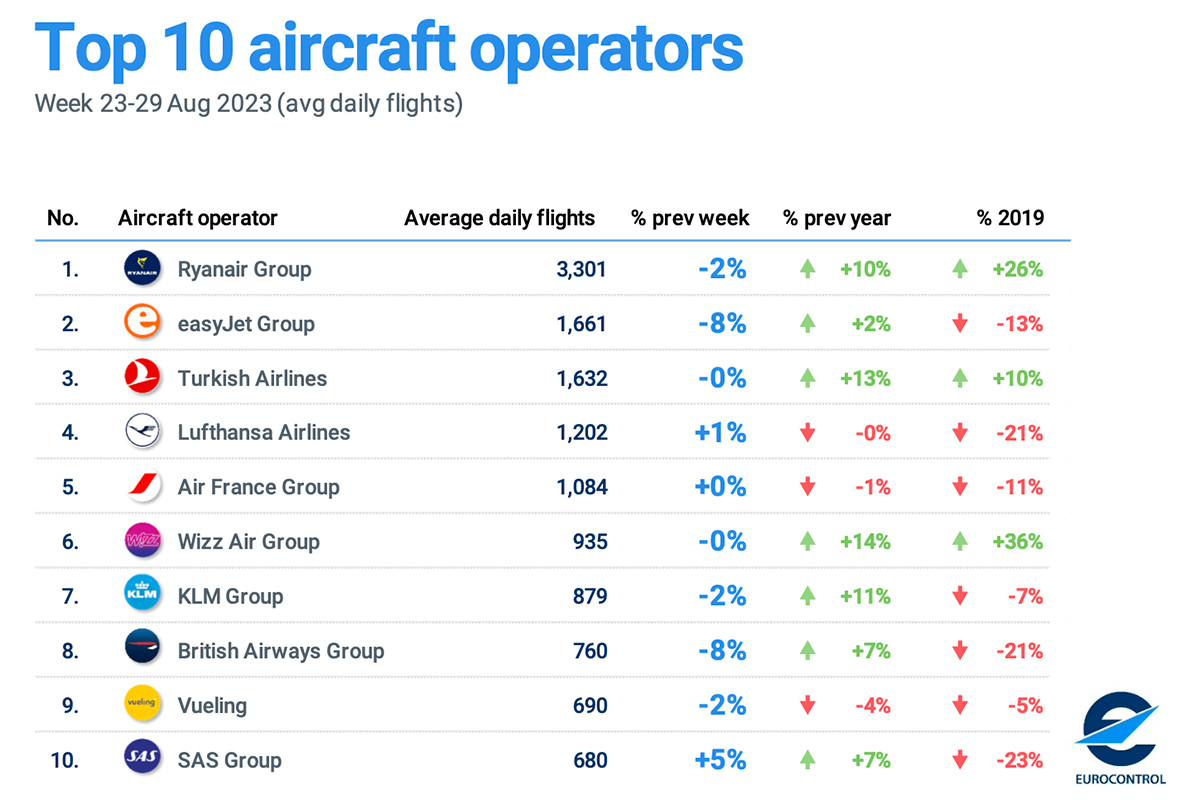Click the British Airways Group logo
Screen dimensions: 1200x800
point(141,650)
